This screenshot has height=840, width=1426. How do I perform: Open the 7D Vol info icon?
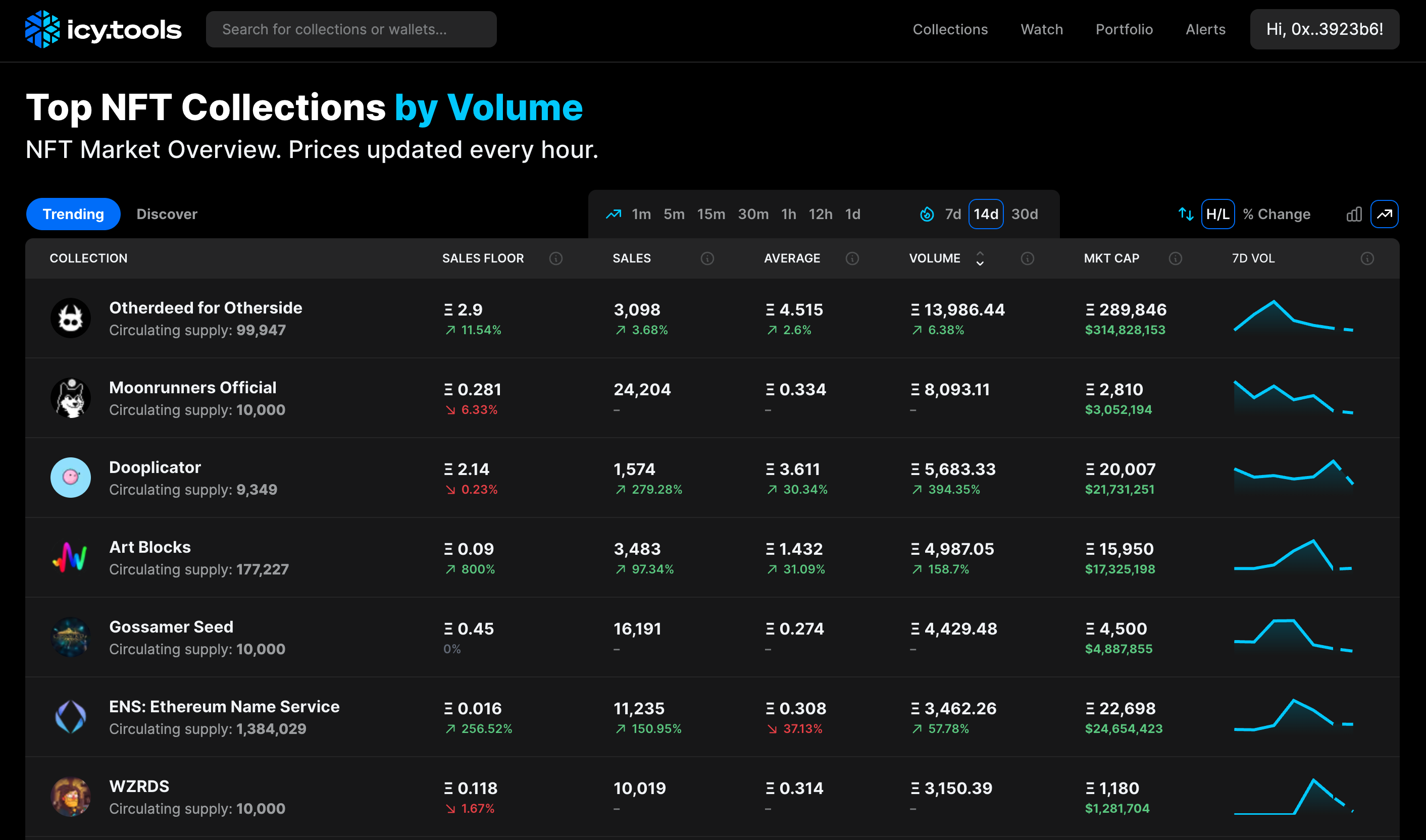1367,258
